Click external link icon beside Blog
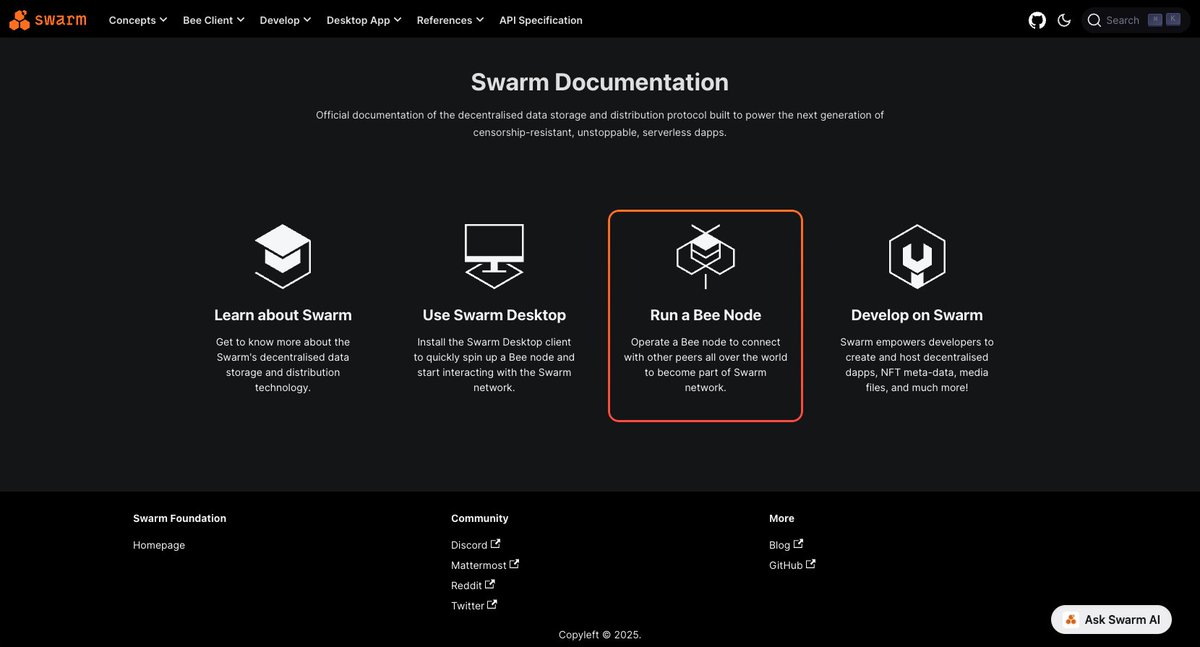The image size is (1200, 647). pyautogui.click(x=798, y=544)
